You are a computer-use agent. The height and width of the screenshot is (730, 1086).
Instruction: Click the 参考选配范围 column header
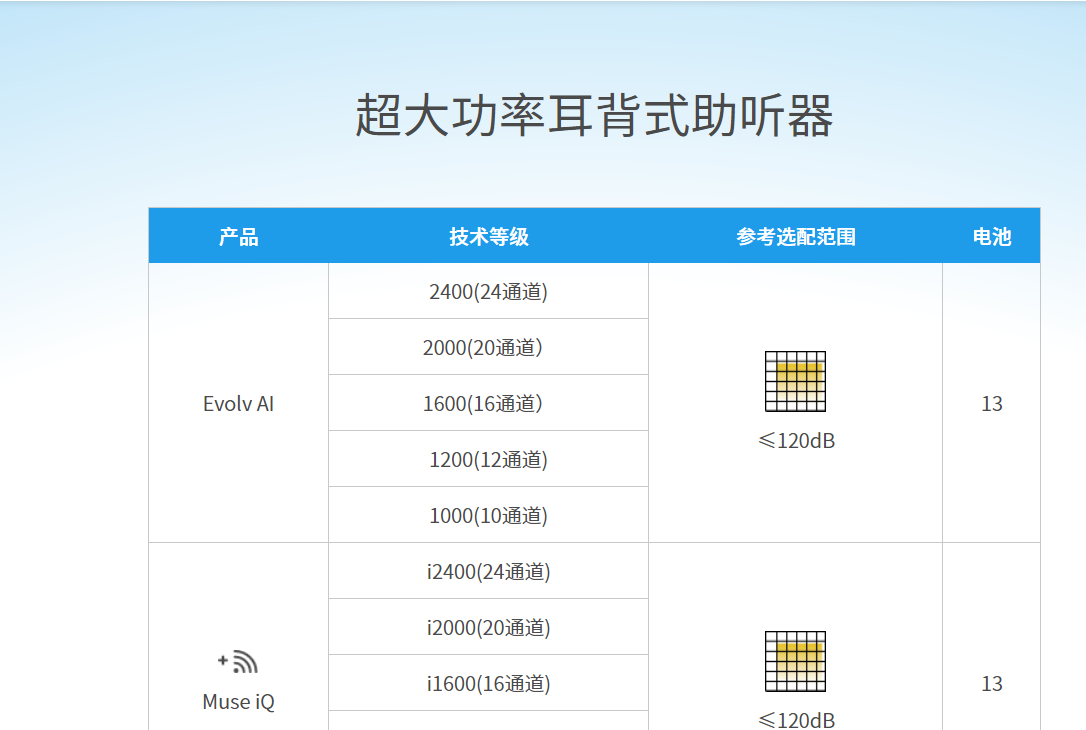click(x=796, y=237)
